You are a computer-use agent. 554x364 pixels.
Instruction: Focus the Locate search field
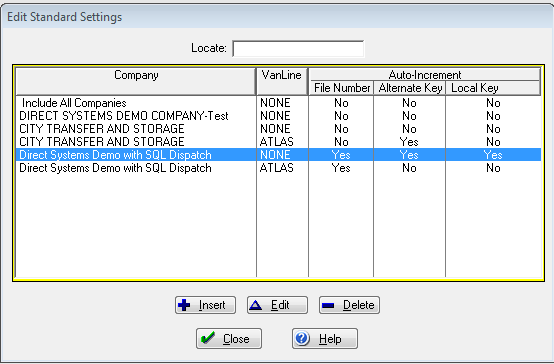click(298, 48)
